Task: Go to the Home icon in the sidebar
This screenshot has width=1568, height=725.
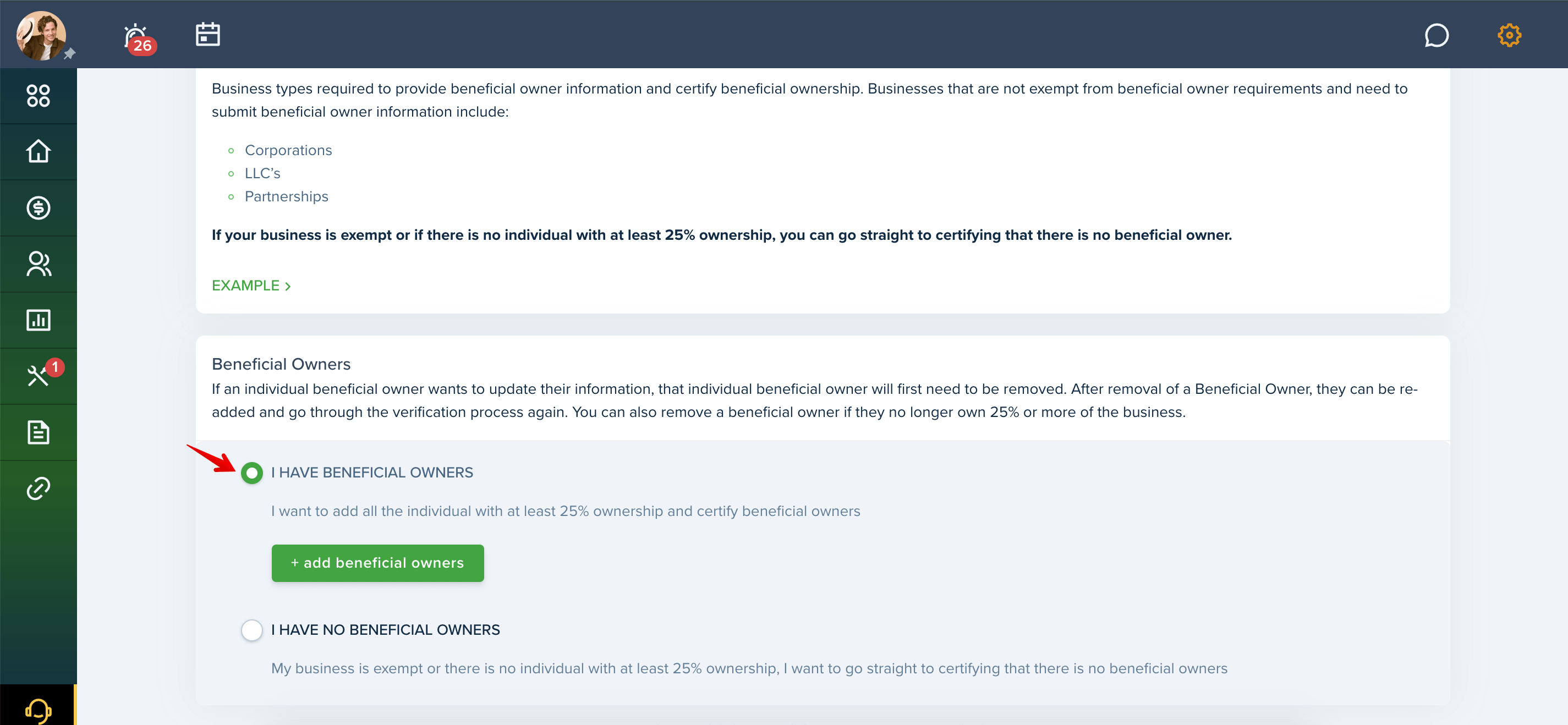Action: [39, 152]
